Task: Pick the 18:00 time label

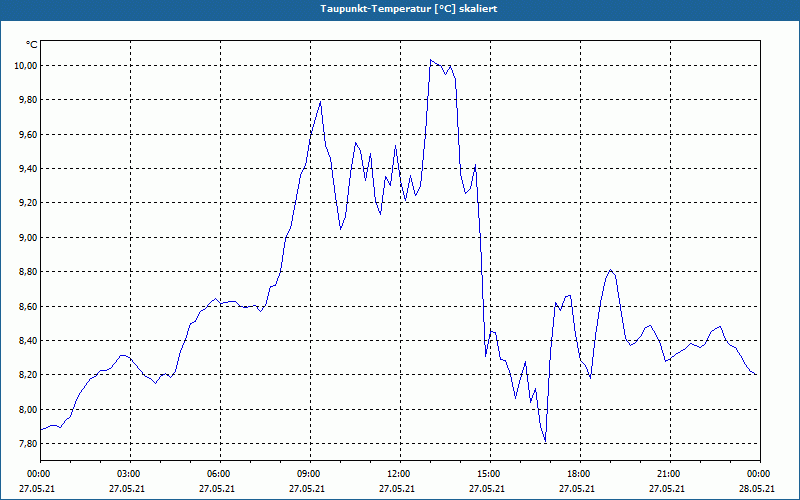Action: tap(580, 474)
